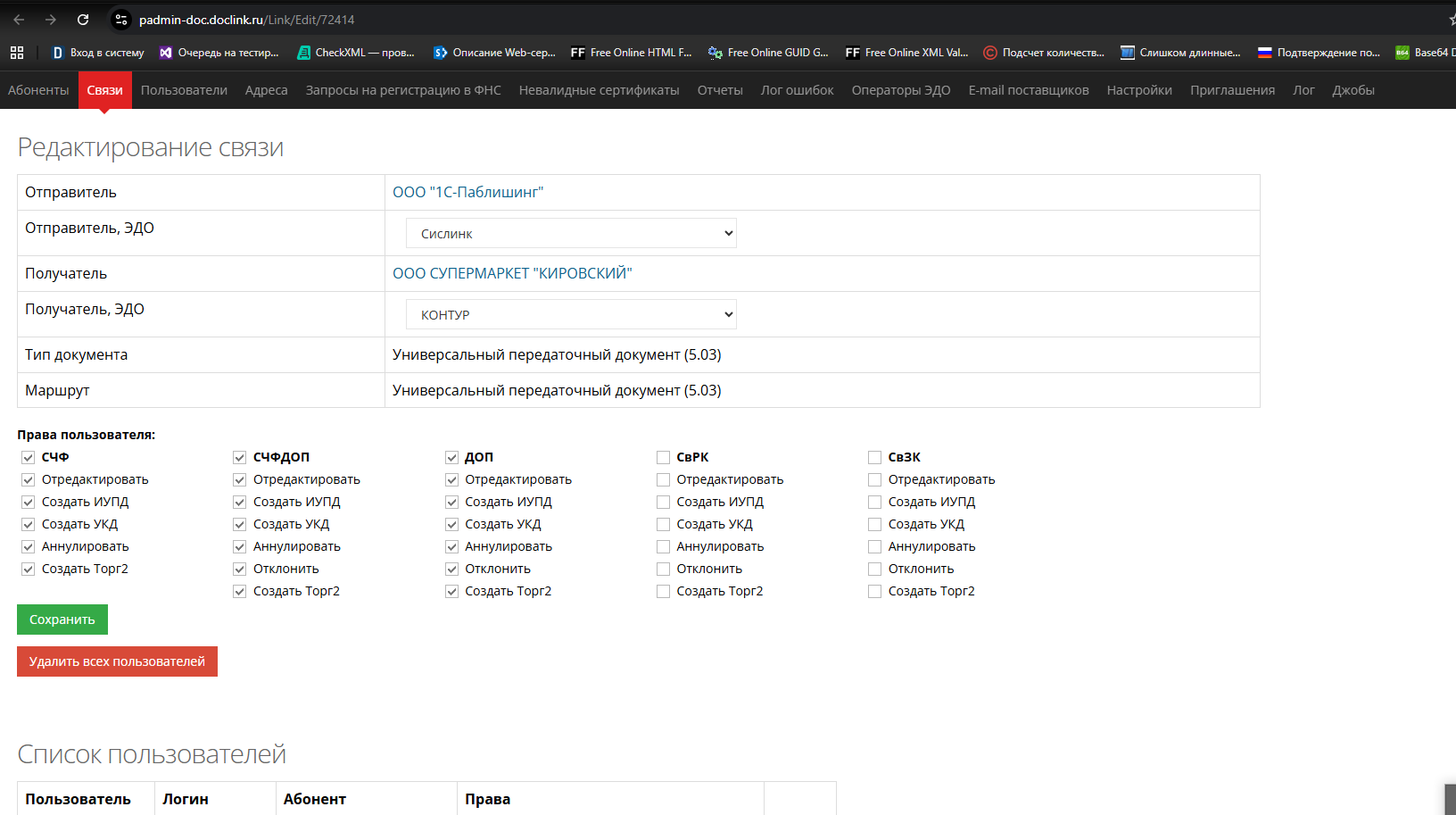Click 'Удалить всех пользователей' red button
The width and height of the screenshot is (1456, 815).
117,661
